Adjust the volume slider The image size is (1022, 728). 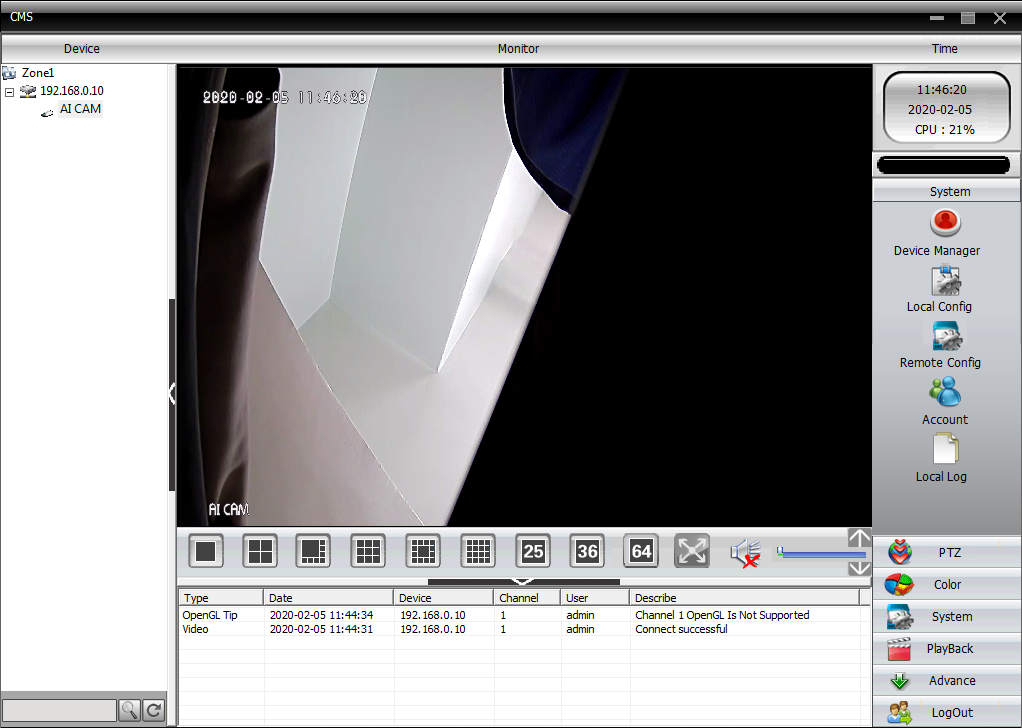tap(821, 554)
